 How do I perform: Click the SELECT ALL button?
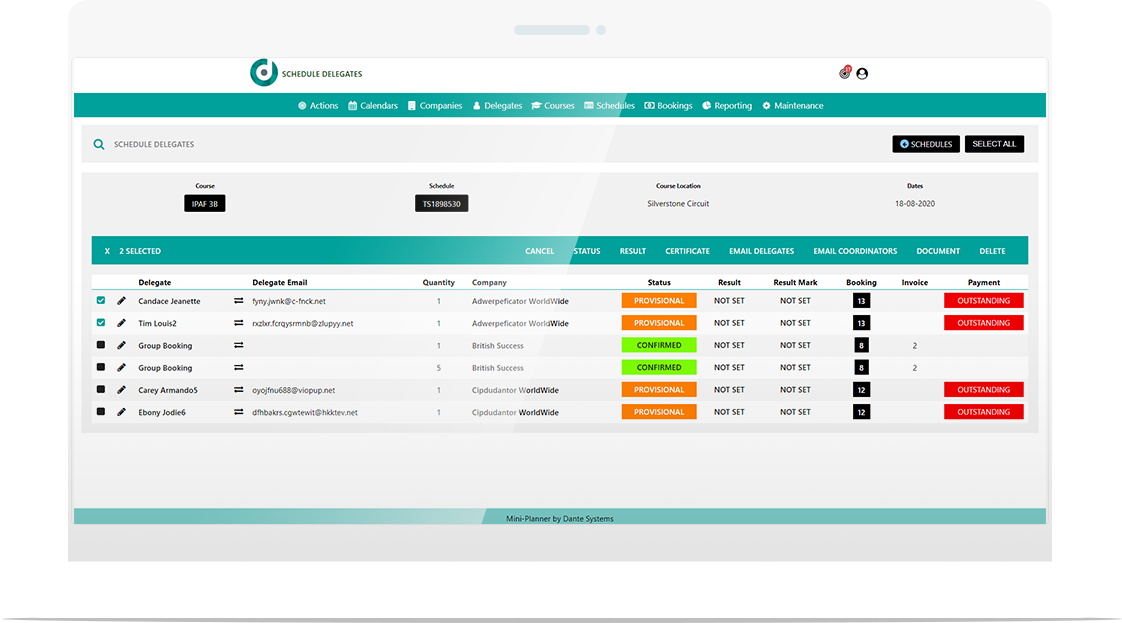tap(994, 143)
